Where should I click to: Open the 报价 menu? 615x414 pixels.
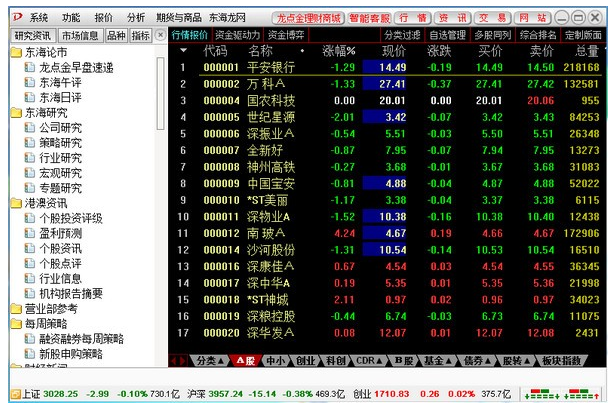point(104,18)
